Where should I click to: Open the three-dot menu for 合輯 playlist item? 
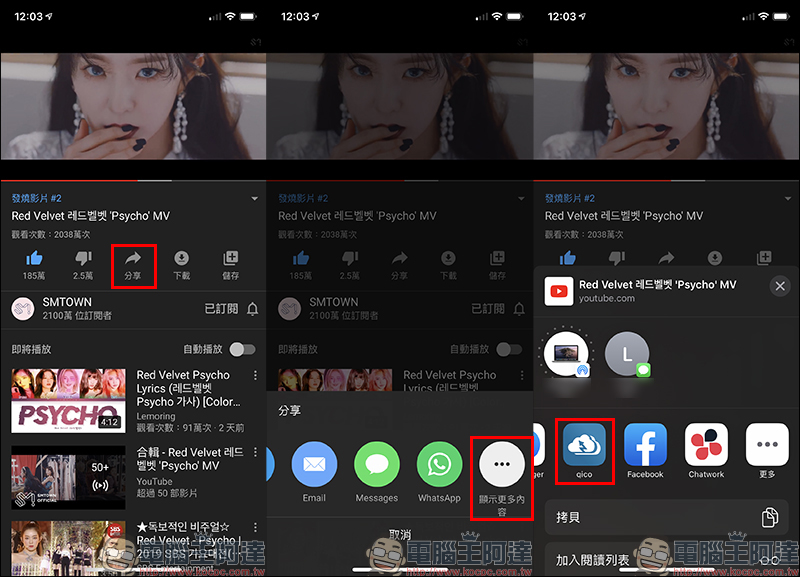[255, 452]
